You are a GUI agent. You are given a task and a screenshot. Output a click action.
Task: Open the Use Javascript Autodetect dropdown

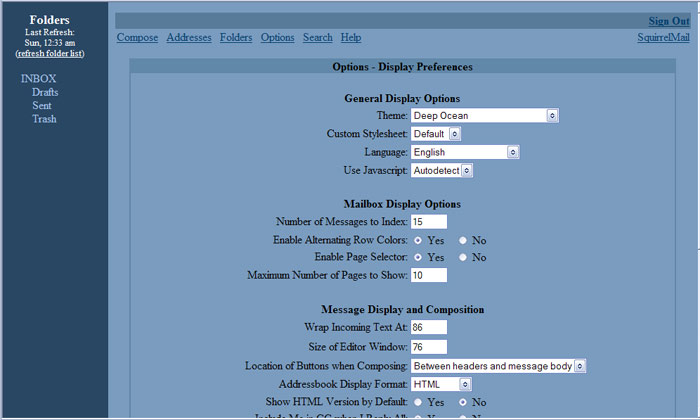pyautogui.click(x=441, y=171)
